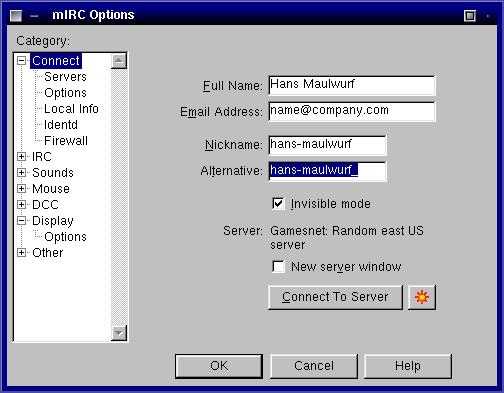Viewport: 504px width, 393px height.
Task: Click the orange sun icon button
Action: pos(422,297)
